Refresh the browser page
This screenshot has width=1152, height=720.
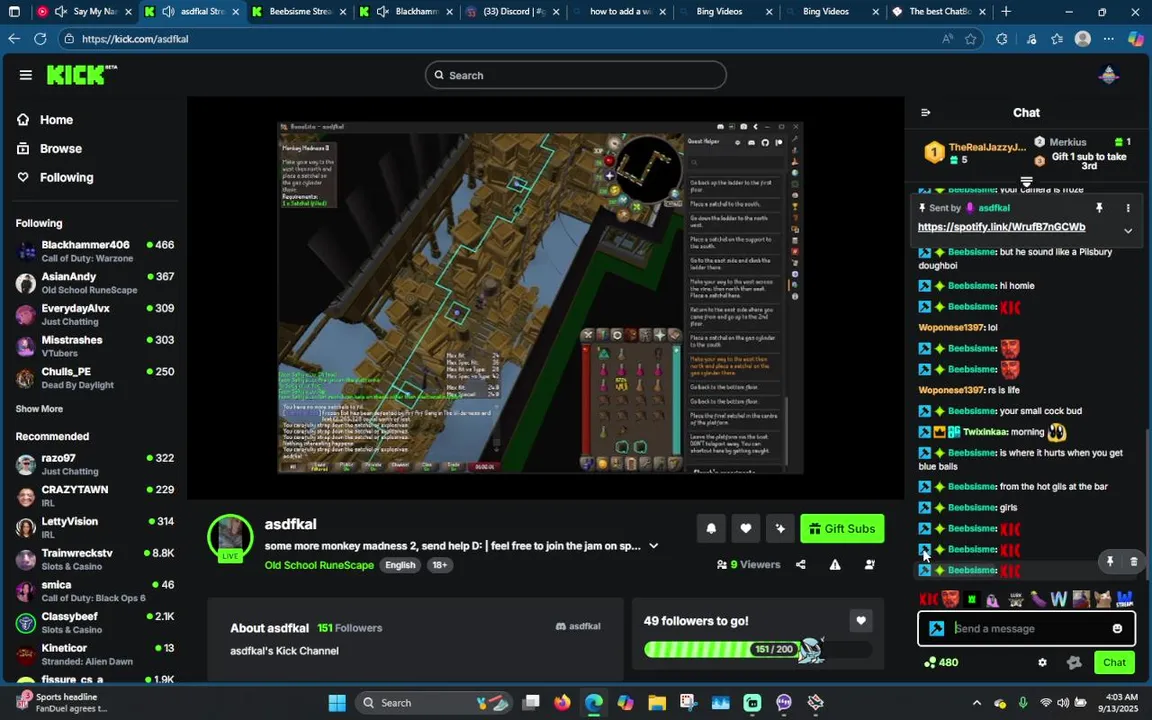[x=40, y=39]
